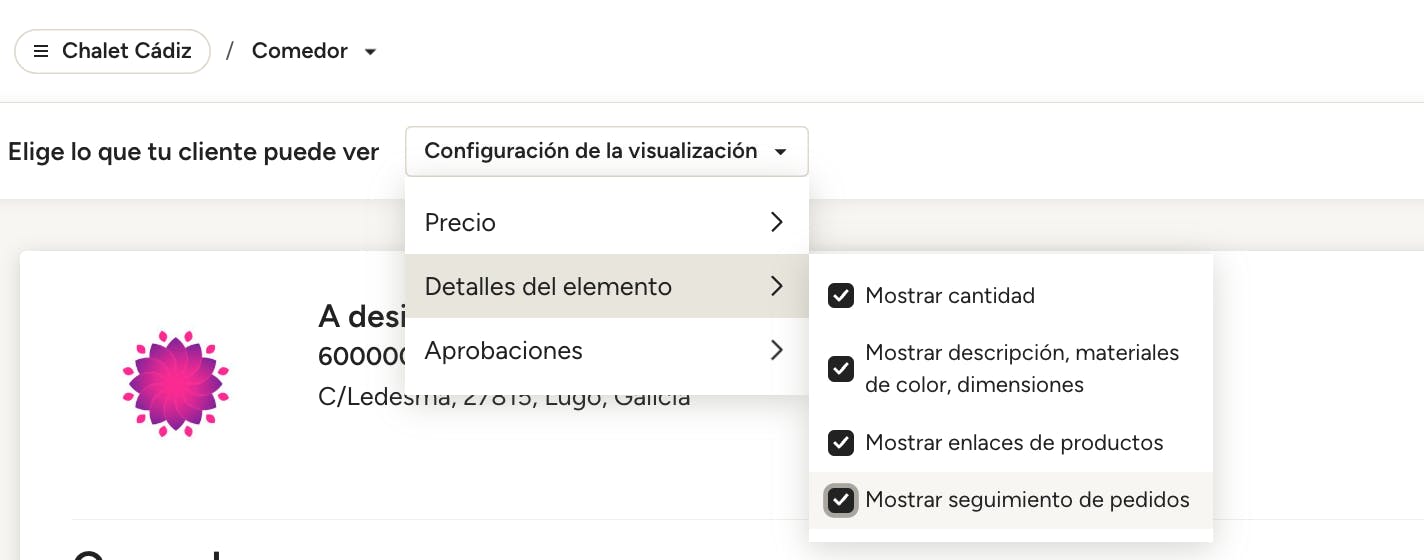Image resolution: width=1424 pixels, height=560 pixels.
Task: Select Precio menu item
Action: pyautogui.click(x=460, y=222)
